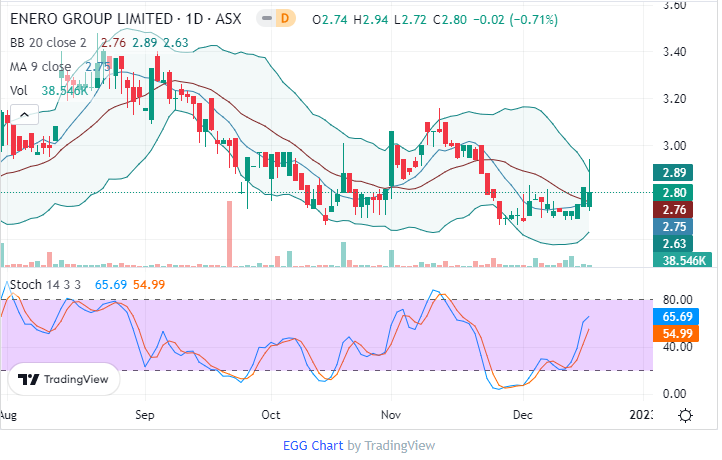The height and width of the screenshot is (460, 722).
Task: Click the grey dash market status indicator
Action: (265, 19)
